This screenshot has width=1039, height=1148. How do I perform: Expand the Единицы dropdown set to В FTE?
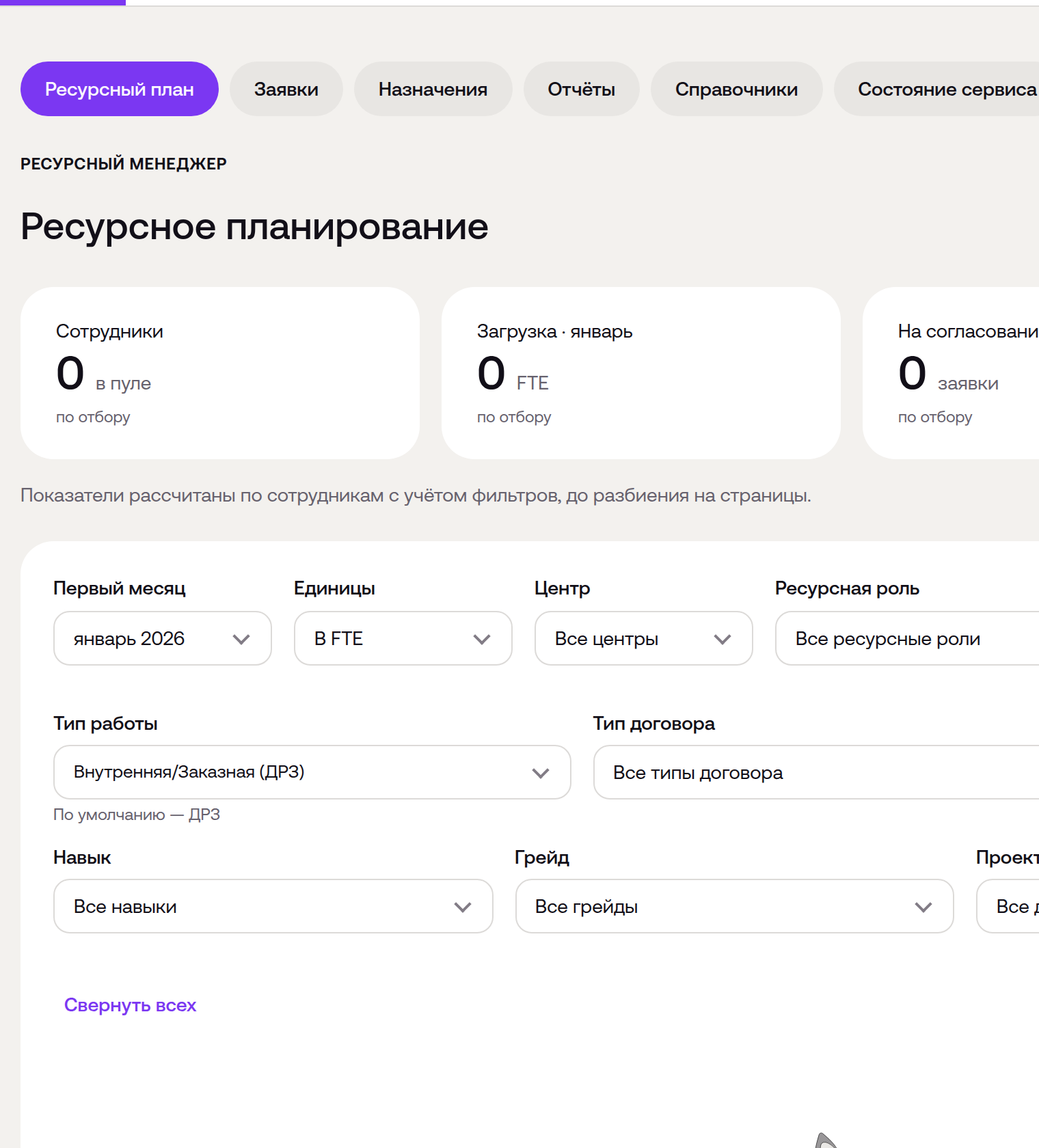click(403, 638)
